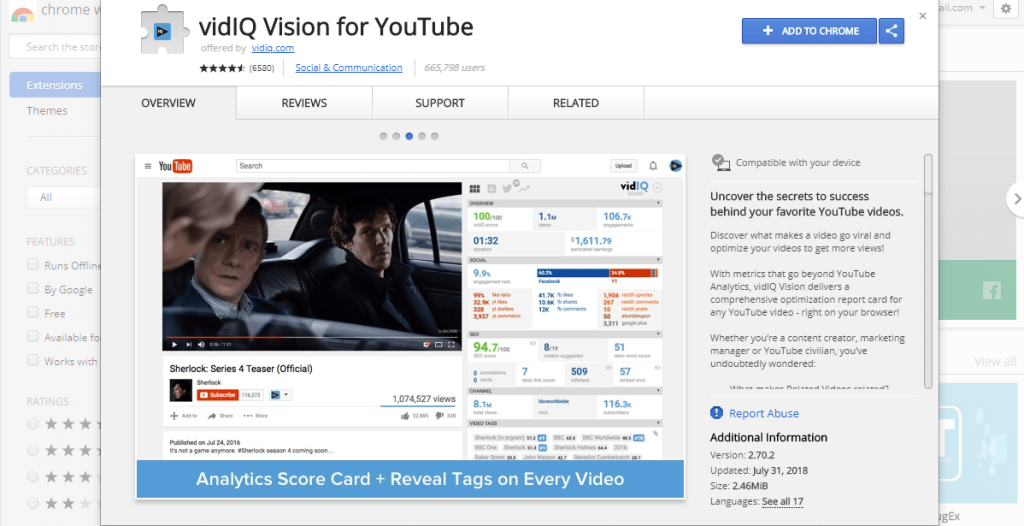1024x526 pixels.
Task: Select Extensions in the sidebar
Action: (55, 85)
